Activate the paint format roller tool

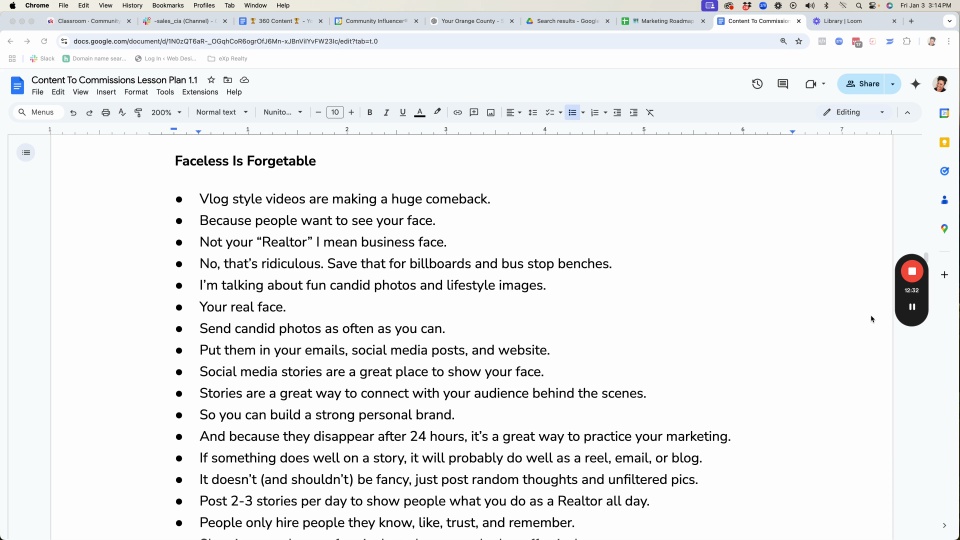point(138,113)
